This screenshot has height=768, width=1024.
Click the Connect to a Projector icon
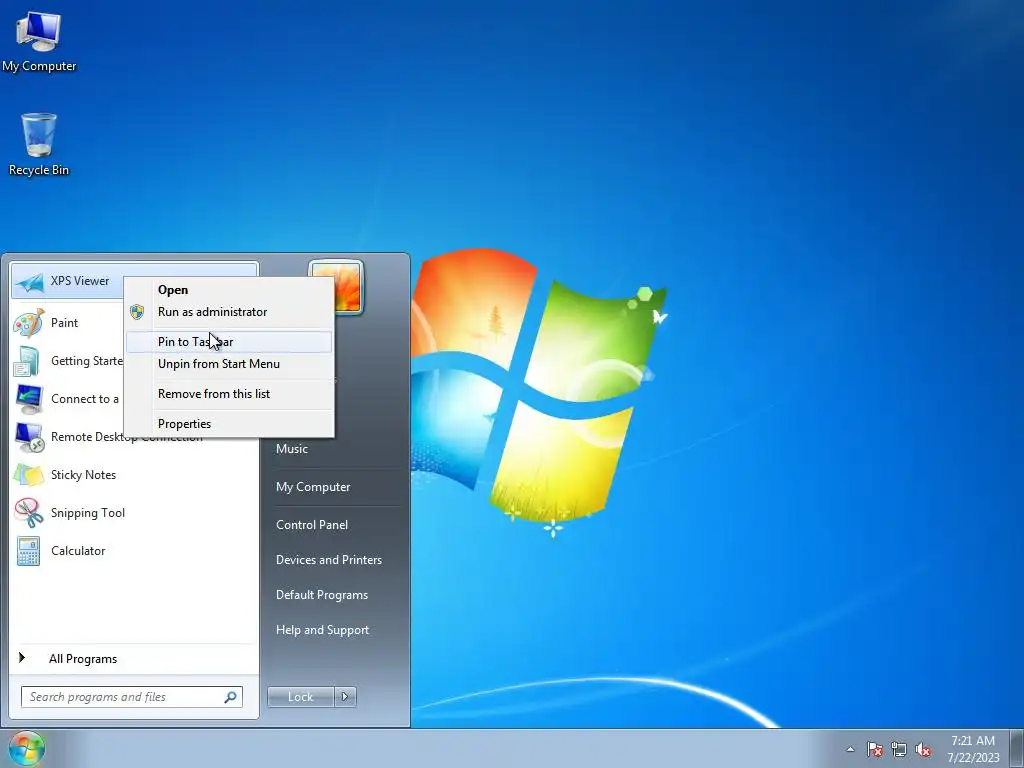click(x=29, y=399)
